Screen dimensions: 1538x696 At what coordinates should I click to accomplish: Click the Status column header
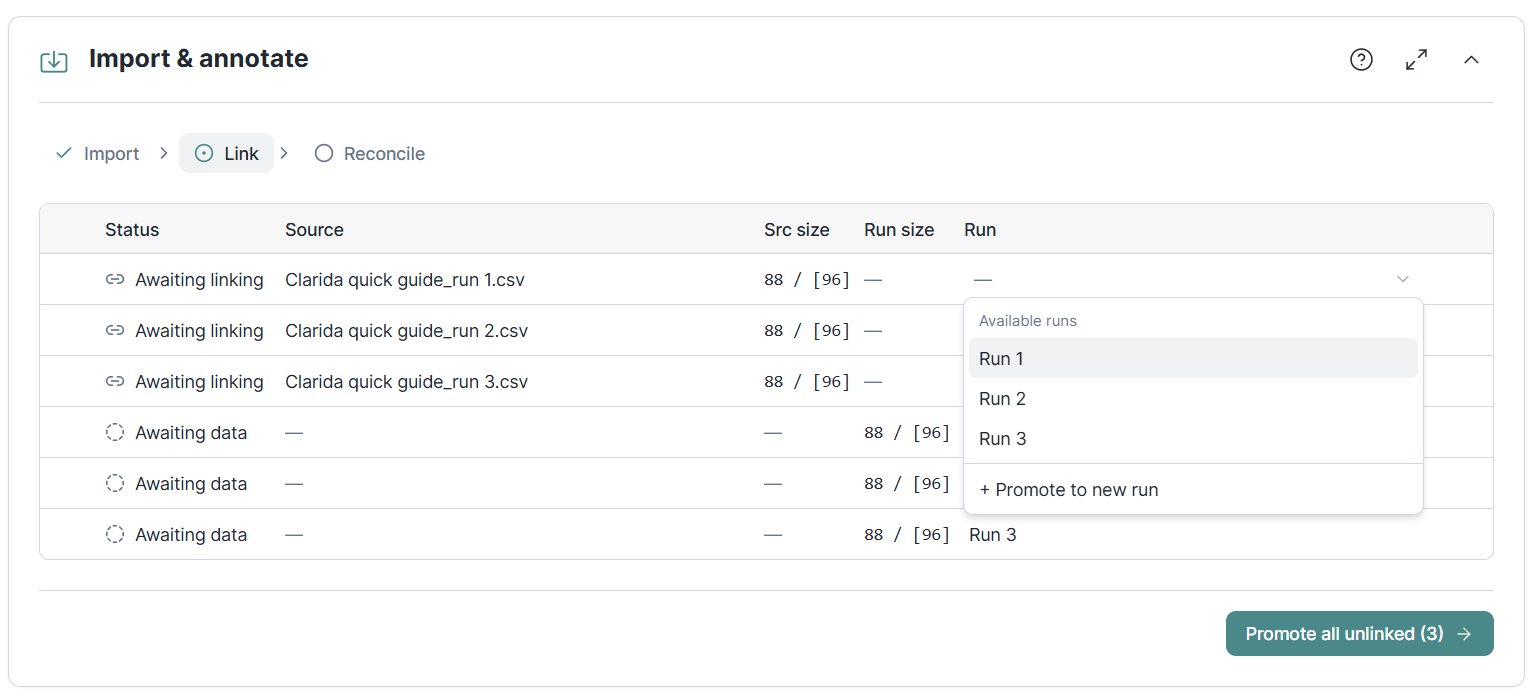point(132,229)
